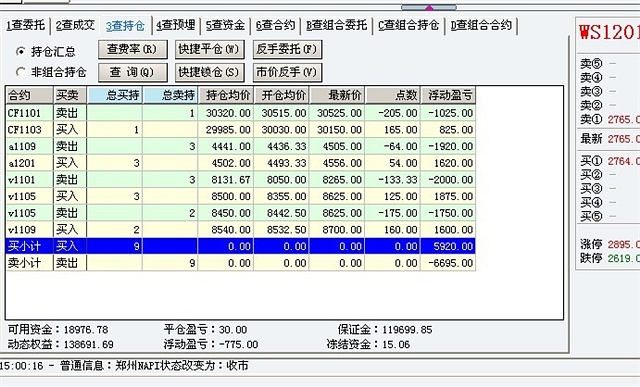This screenshot has width=640, height=387.
Task: Select the 持仓汇总 radio button
Action: point(20,51)
